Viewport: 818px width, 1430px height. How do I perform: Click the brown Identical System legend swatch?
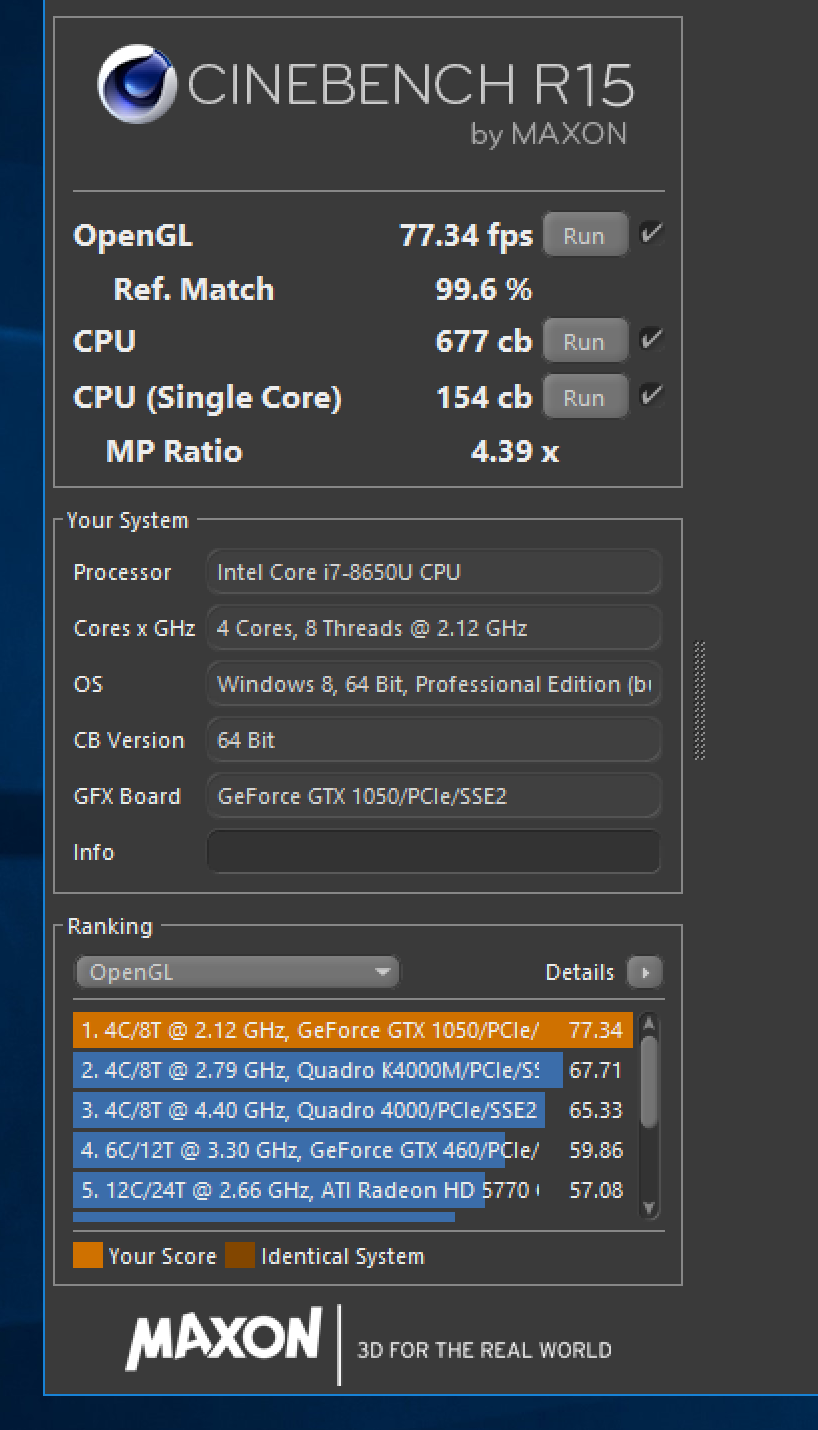pyautogui.click(x=240, y=1256)
